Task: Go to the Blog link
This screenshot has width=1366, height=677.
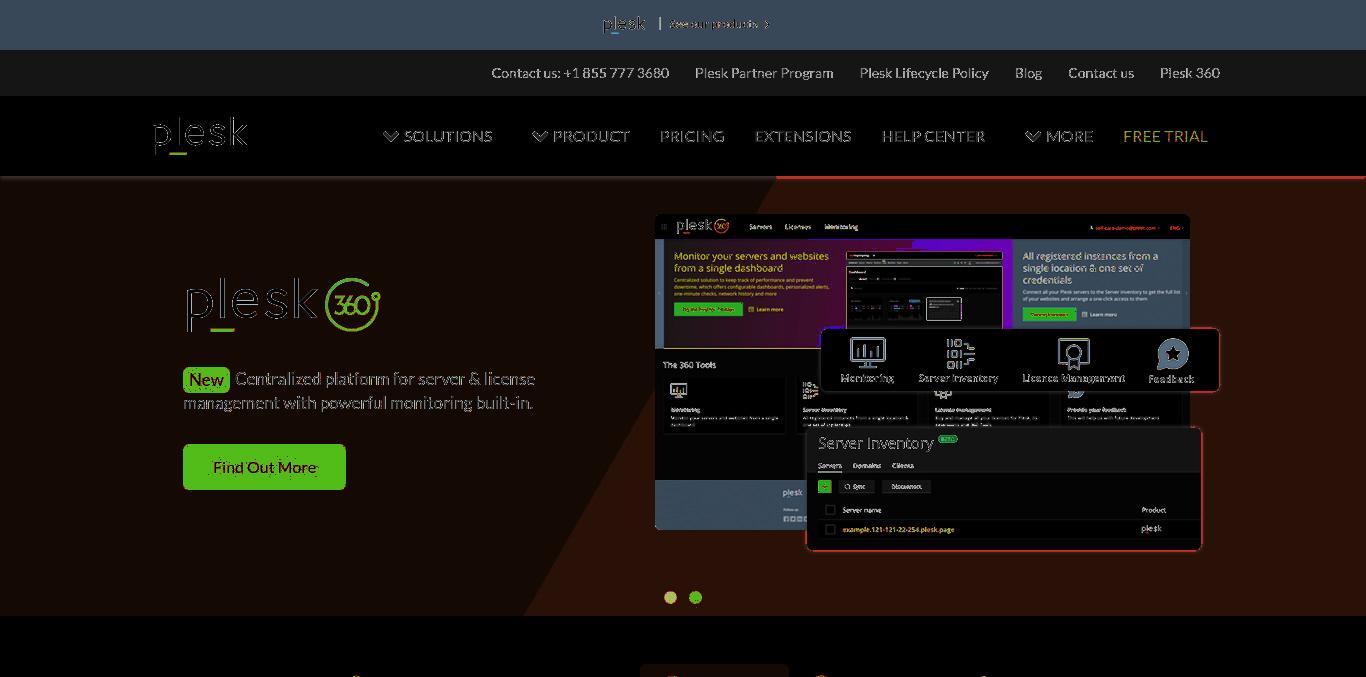Action: pos(1028,73)
